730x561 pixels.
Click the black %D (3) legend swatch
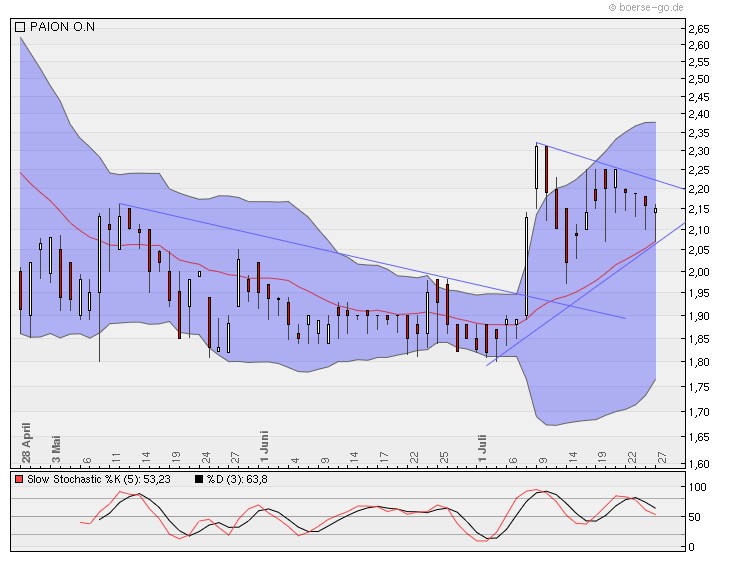pyautogui.click(x=199, y=479)
